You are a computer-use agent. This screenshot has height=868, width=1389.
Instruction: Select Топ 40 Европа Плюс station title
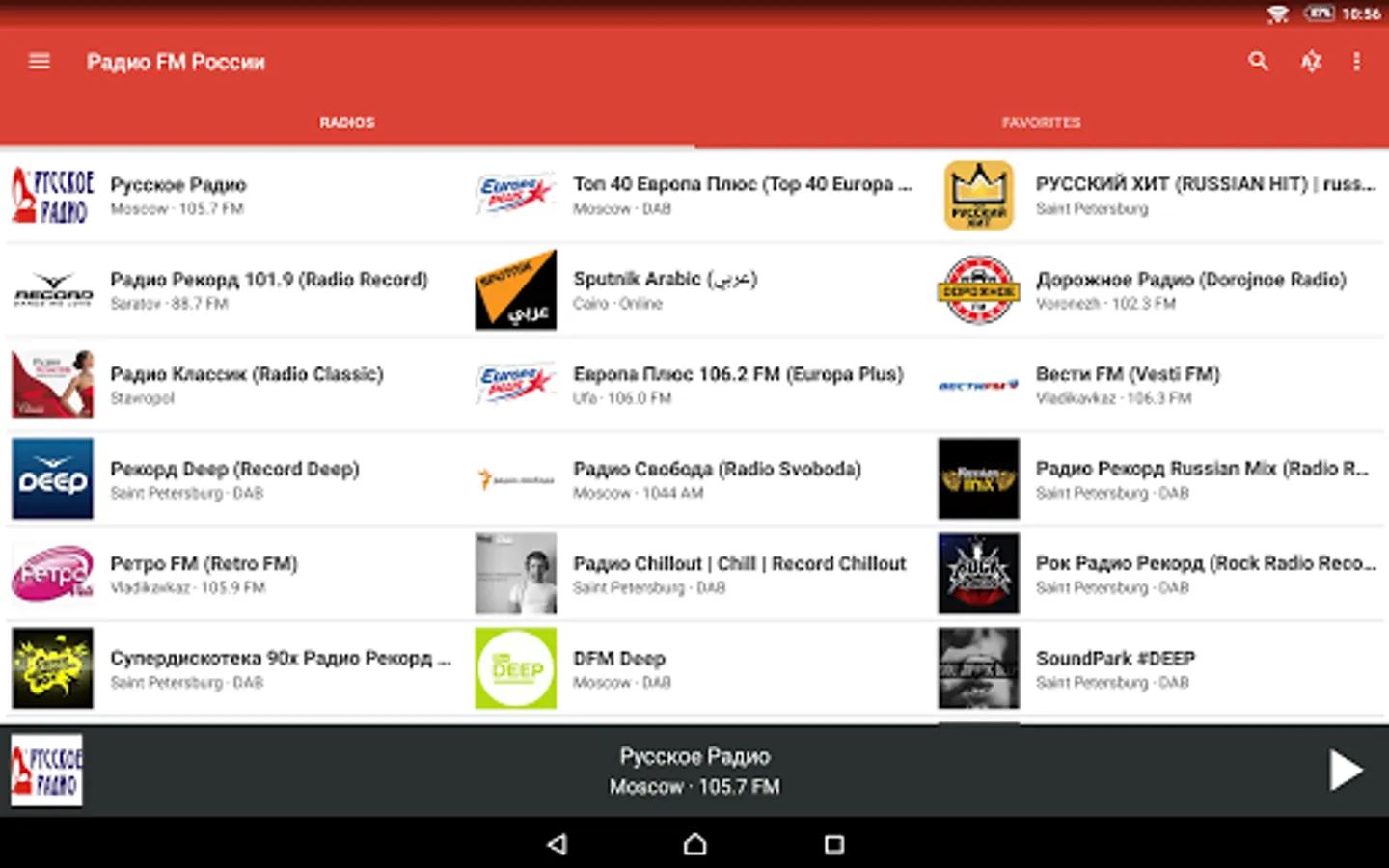coord(743,183)
